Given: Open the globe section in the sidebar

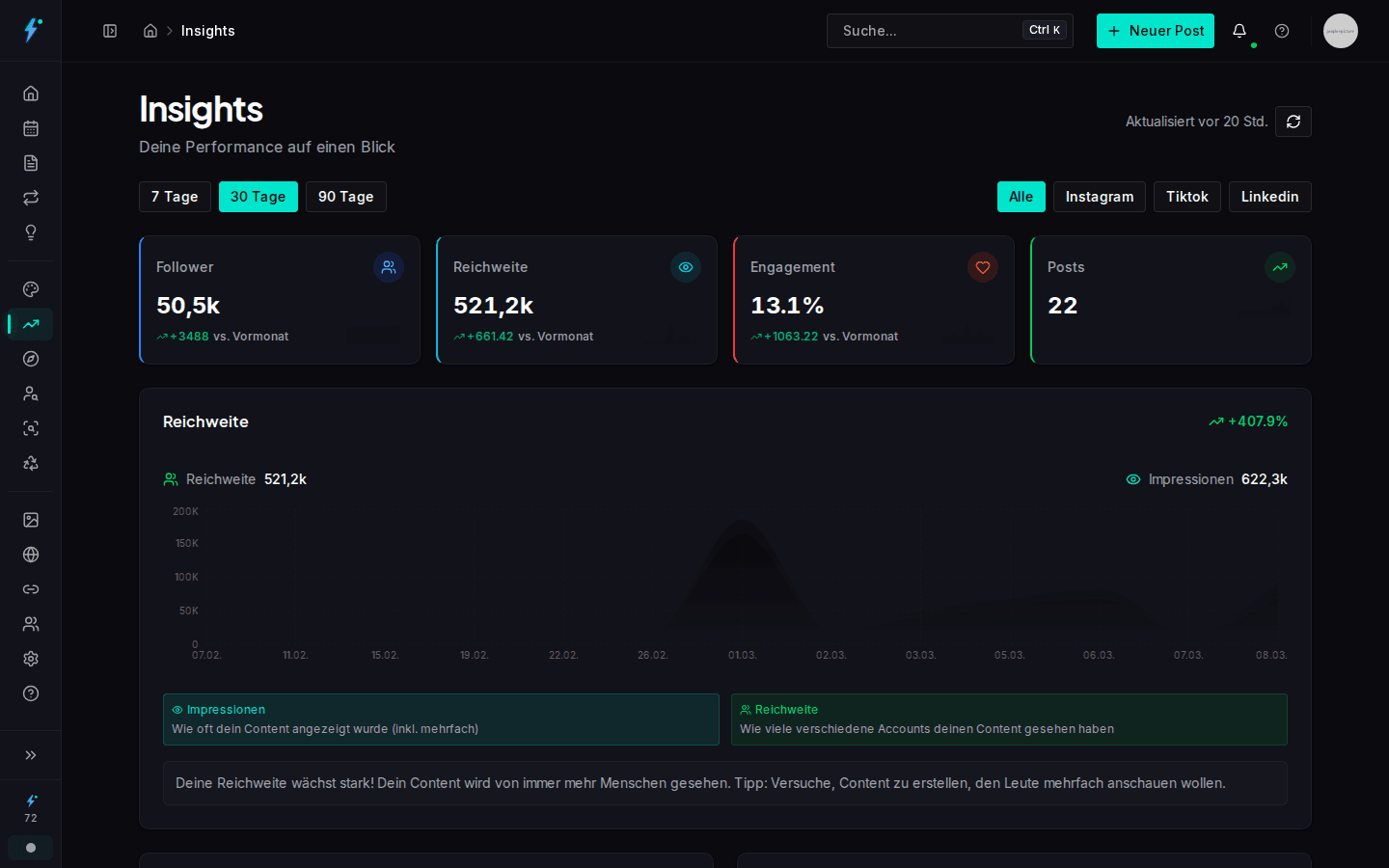Looking at the screenshot, I should (x=30, y=555).
